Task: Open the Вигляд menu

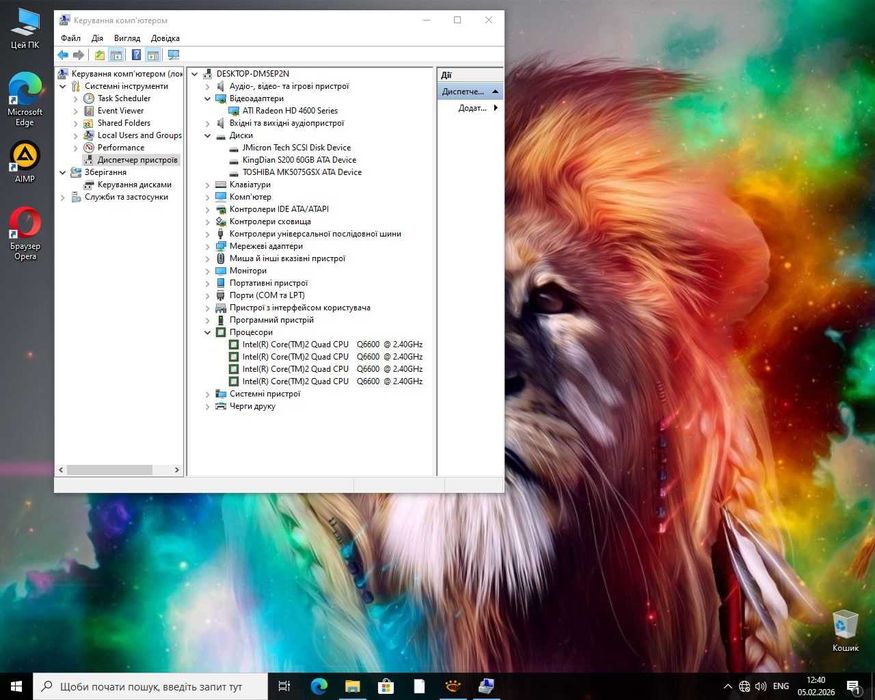Action: [127, 38]
